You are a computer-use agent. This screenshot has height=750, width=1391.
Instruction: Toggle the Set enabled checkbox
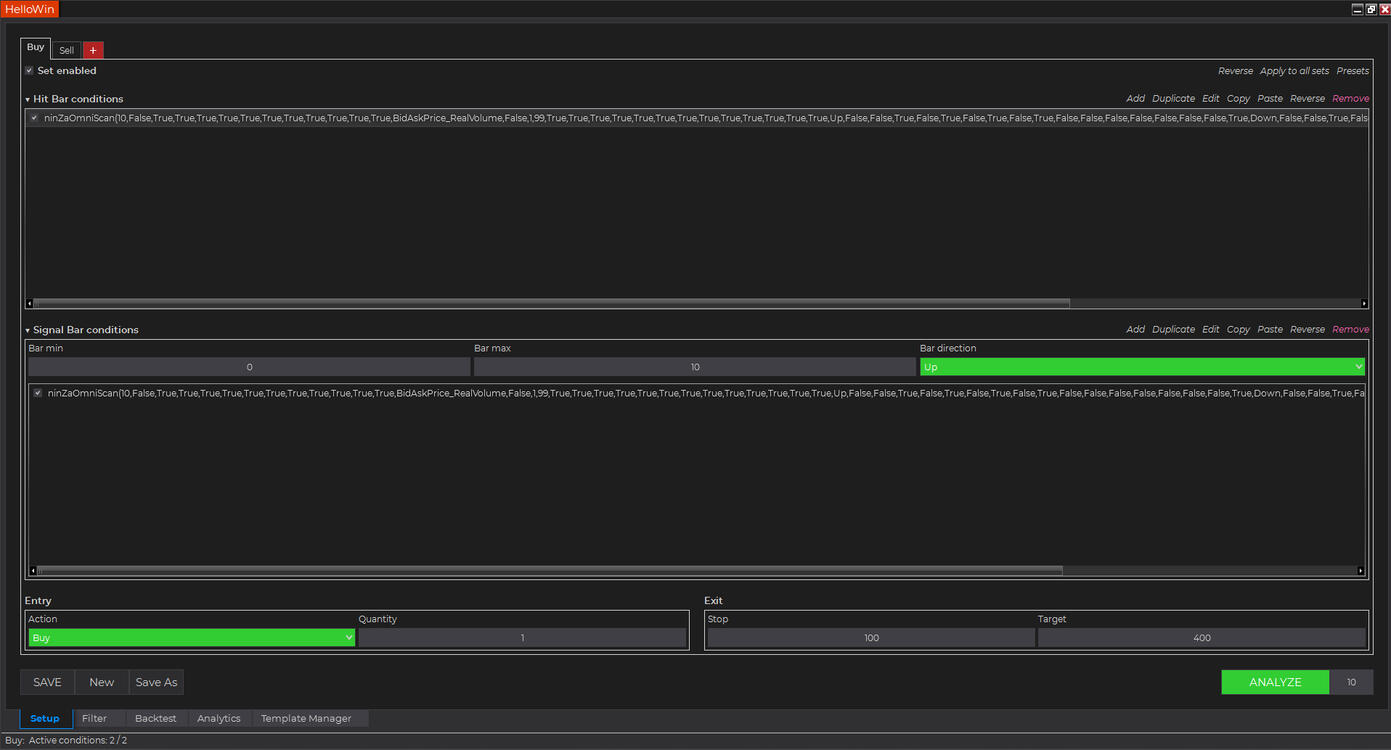[30, 71]
